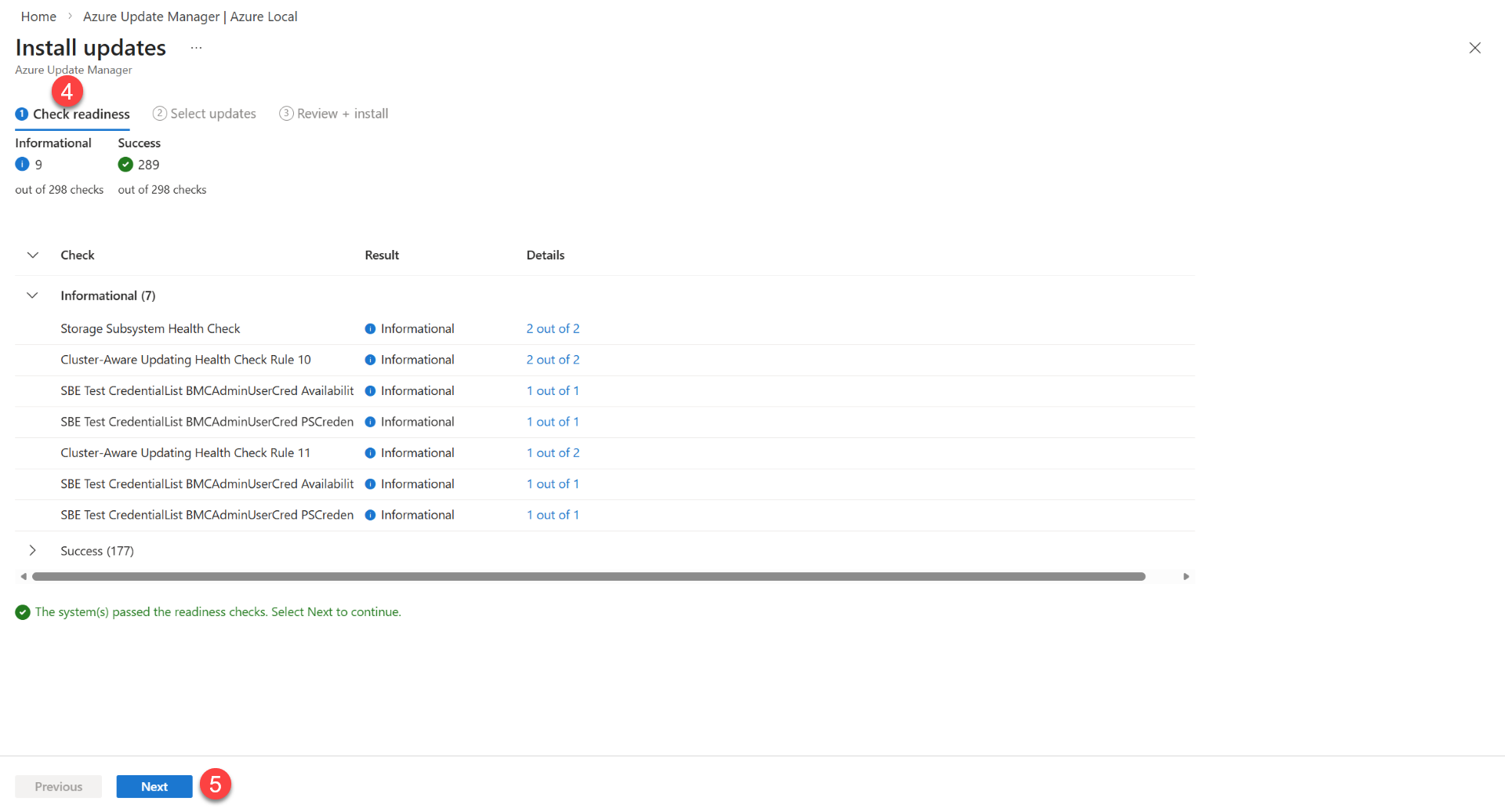The image size is (1505, 812).
Task: Switch to the Check readiness tab
Action: [x=73, y=114]
